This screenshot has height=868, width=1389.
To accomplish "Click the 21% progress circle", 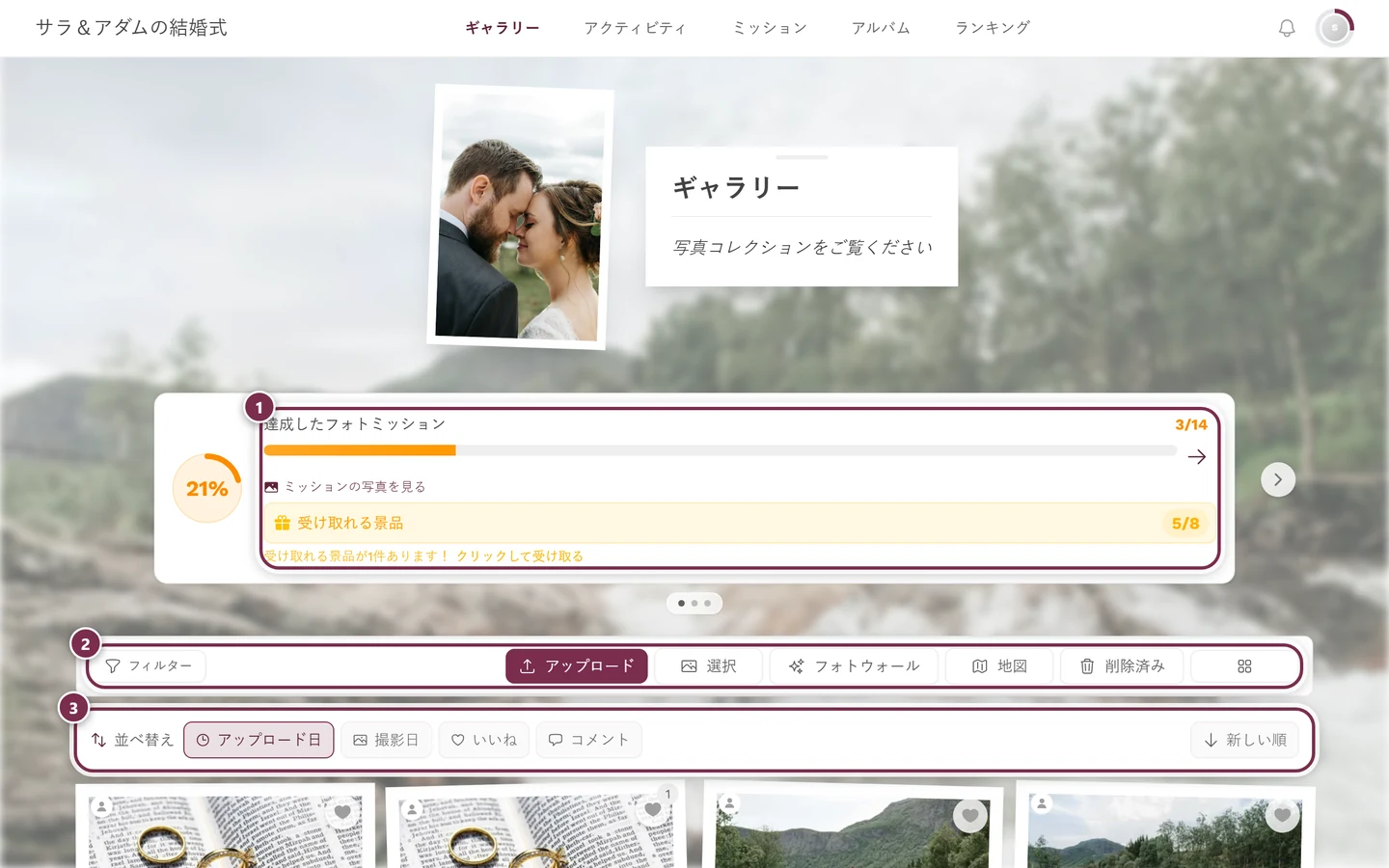I will pyautogui.click(x=207, y=489).
